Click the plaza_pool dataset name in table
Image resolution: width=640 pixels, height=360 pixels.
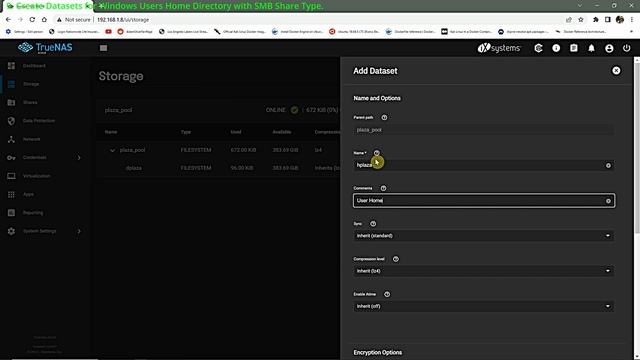click(132, 150)
